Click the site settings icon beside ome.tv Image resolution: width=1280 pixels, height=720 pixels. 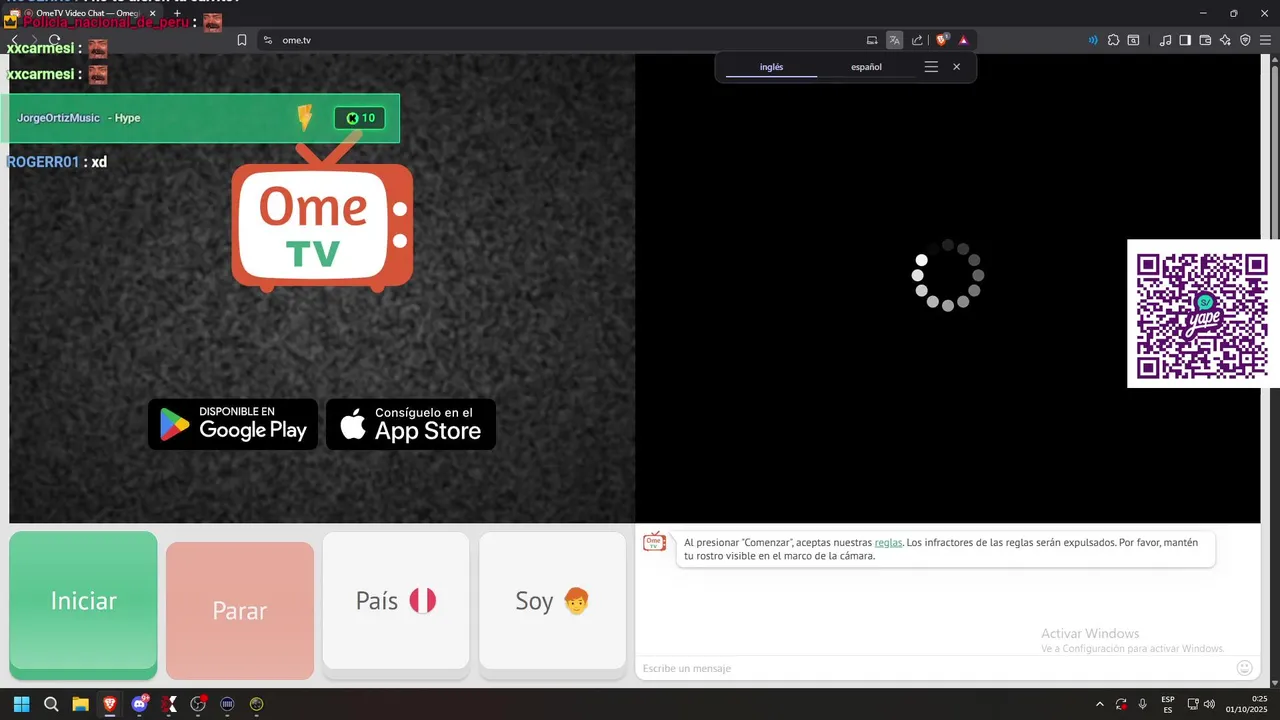268,40
